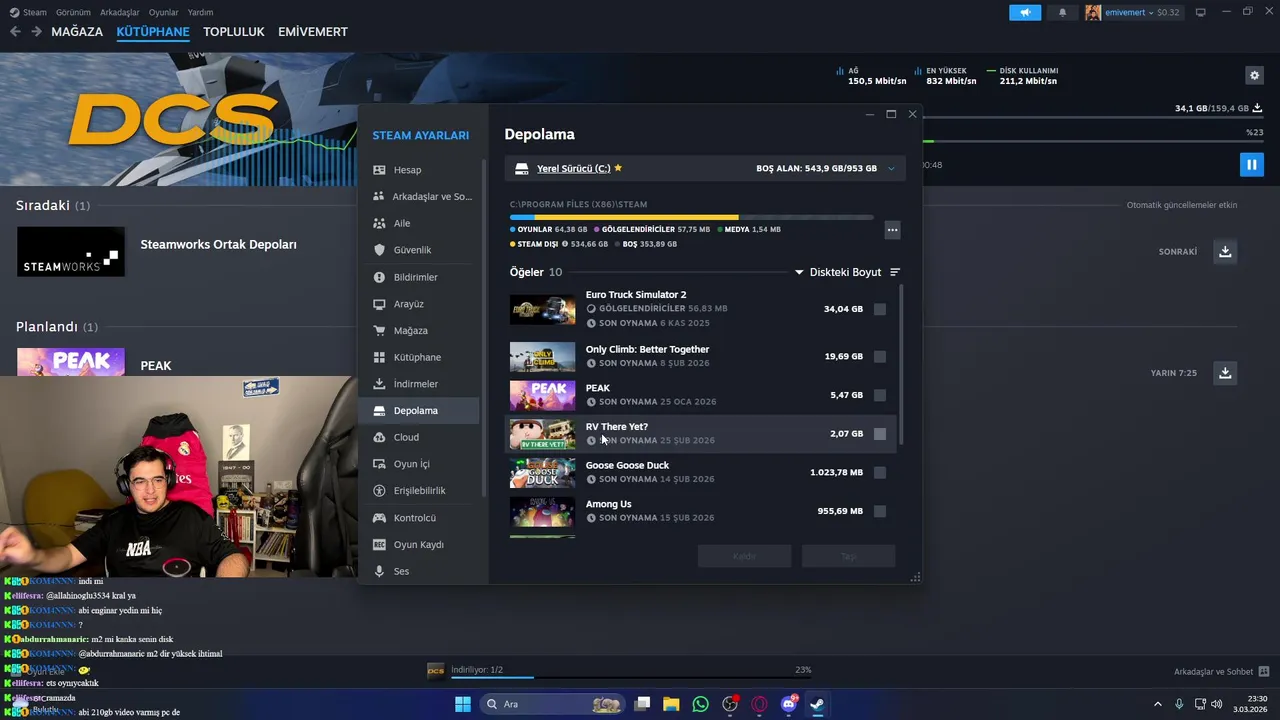
Task: Click the Yerel Sürücü (C:) link
Action: pyautogui.click(x=573, y=169)
